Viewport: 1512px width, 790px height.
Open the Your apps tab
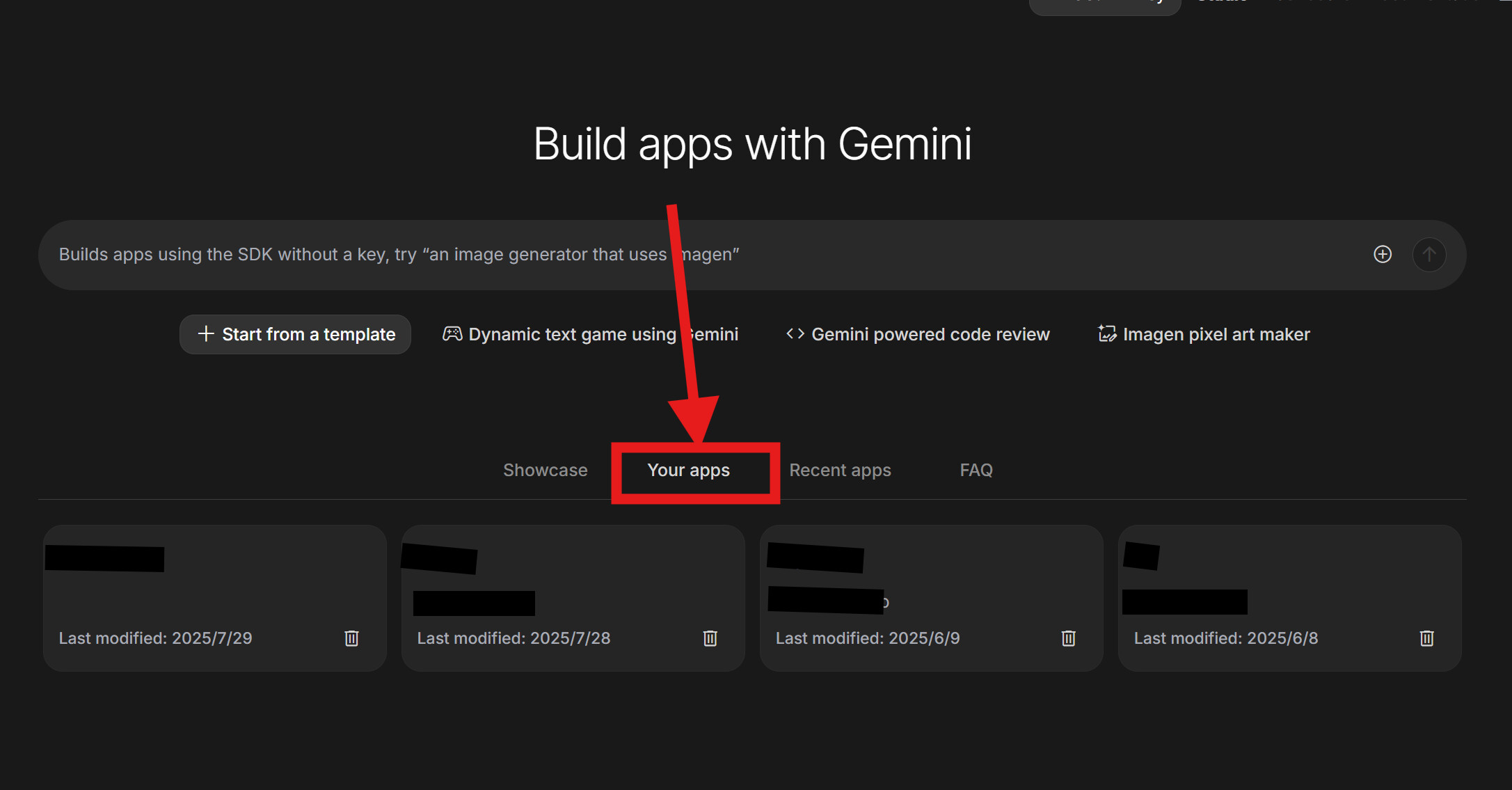tap(688, 471)
